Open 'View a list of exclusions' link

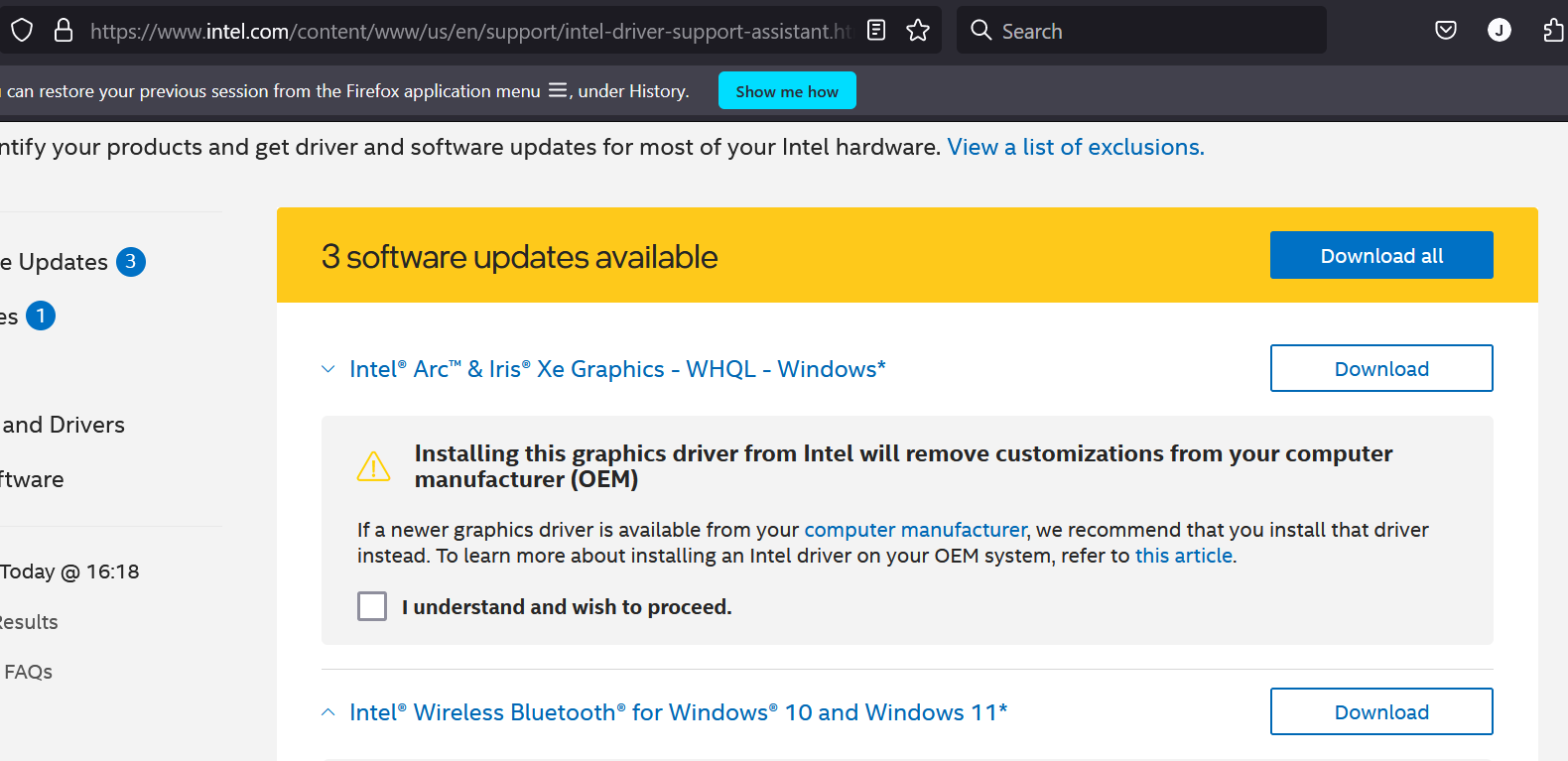pyautogui.click(x=1076, y=147)
